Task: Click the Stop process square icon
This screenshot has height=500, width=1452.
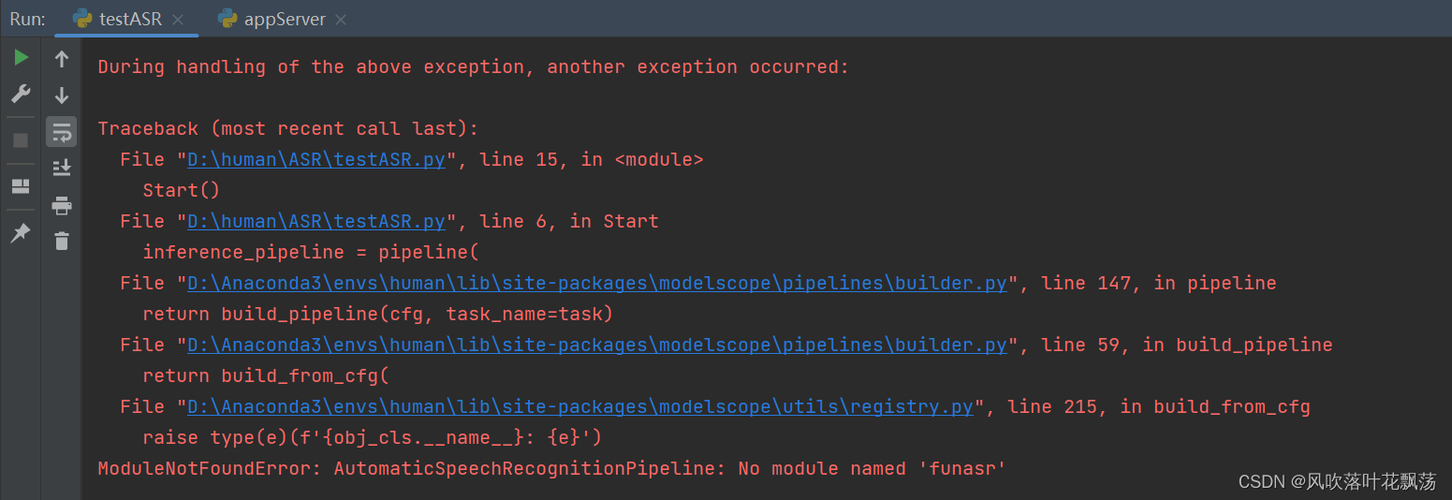Action: pos(20,141)
